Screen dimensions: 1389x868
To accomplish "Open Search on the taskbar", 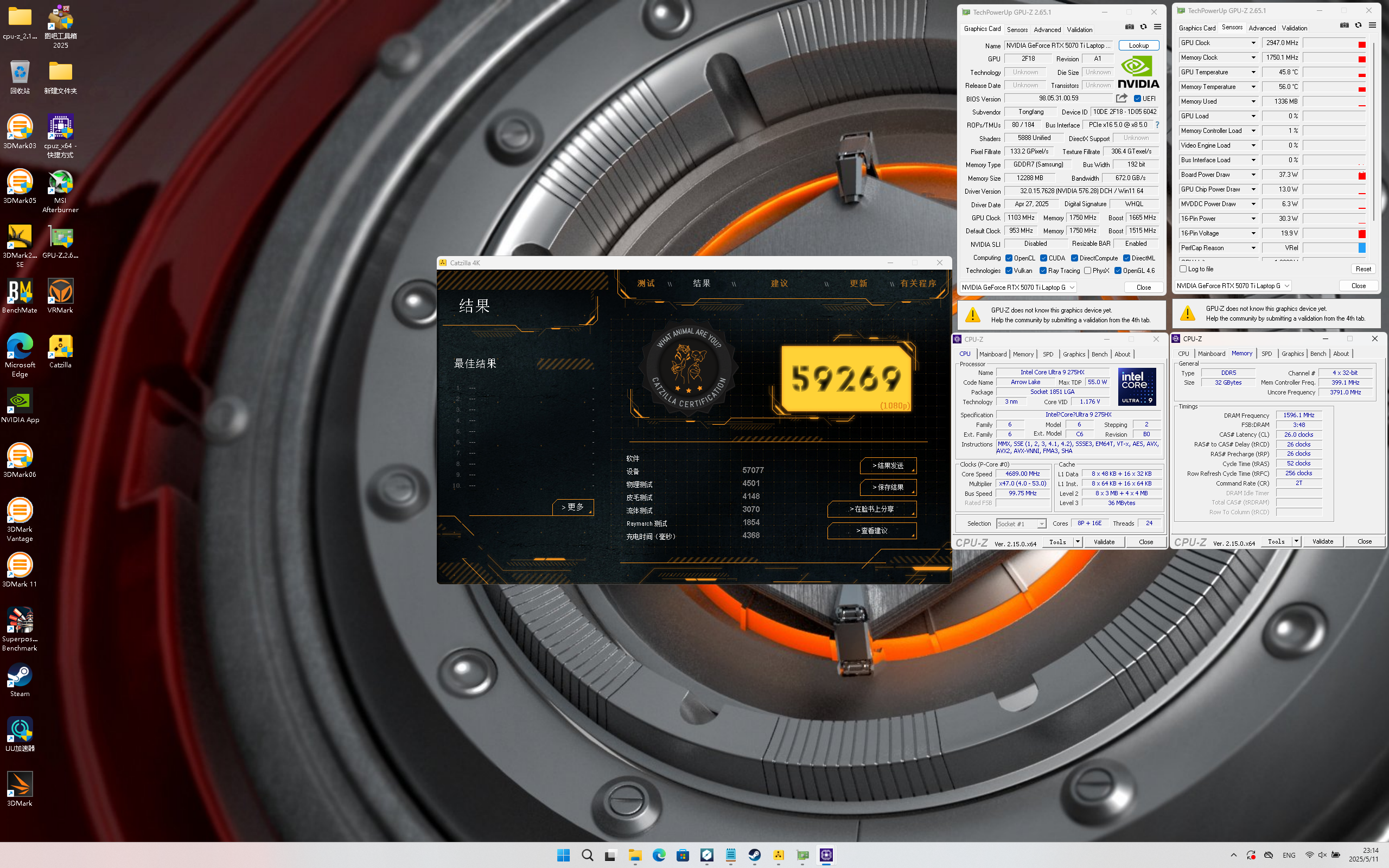I will pos(587,856).
